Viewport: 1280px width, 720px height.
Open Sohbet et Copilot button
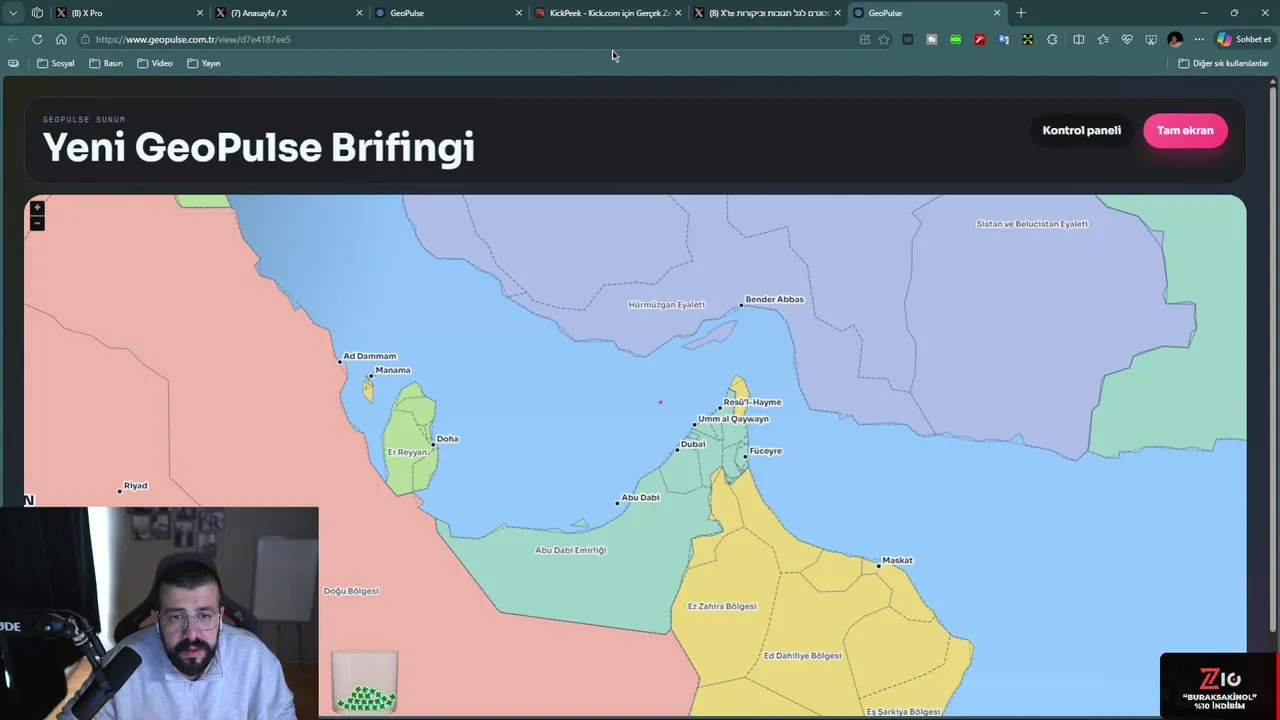(1244, 39)
